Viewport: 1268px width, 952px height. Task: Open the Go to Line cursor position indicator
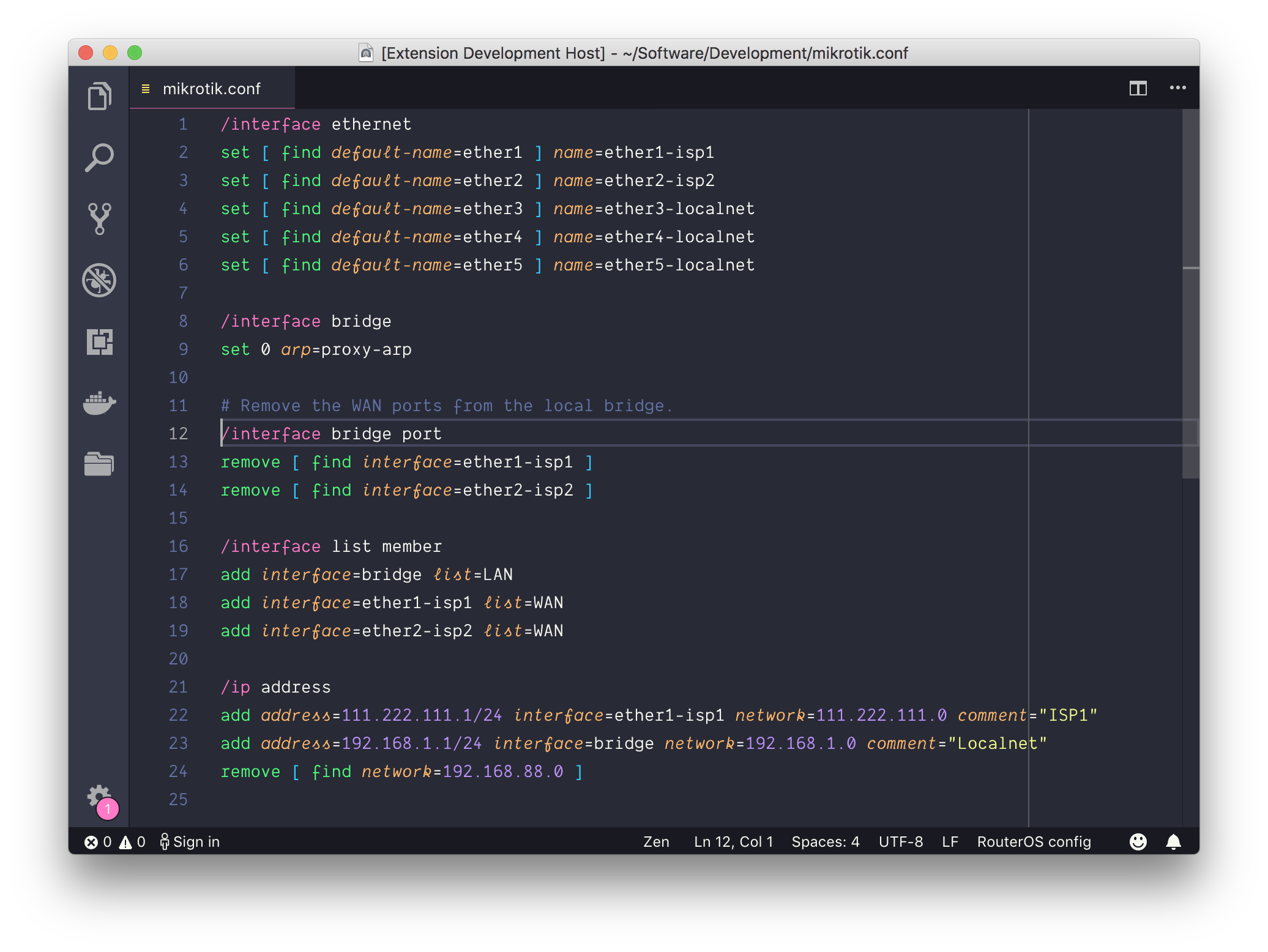pos(733,842)
